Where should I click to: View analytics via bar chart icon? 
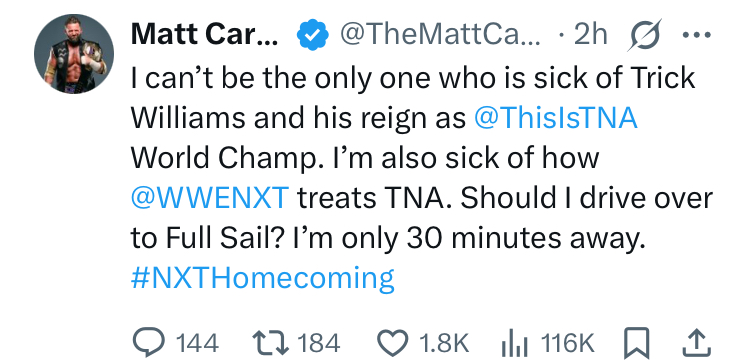pos(516,344)
